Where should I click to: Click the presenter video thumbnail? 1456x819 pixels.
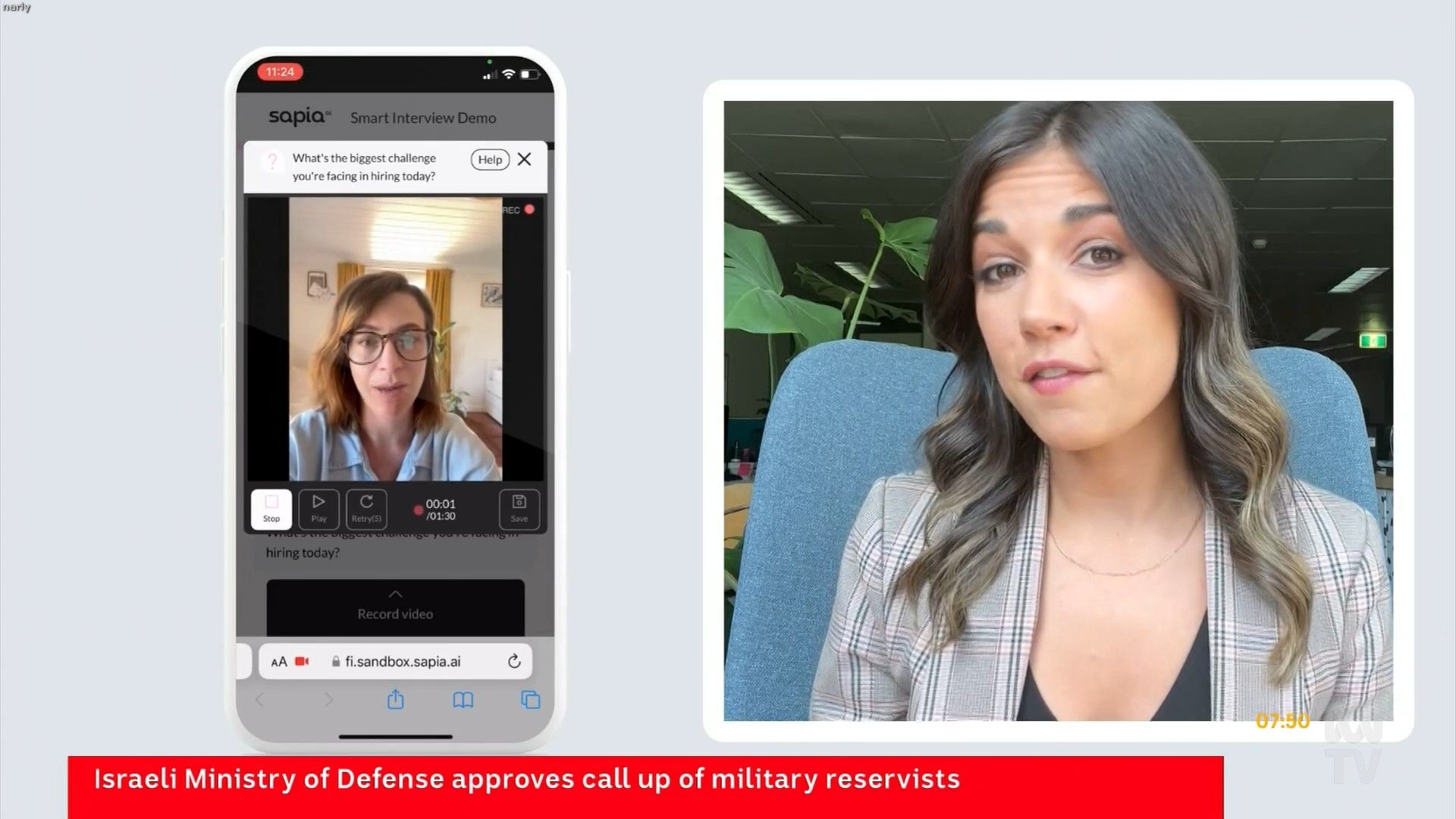[1058, 410]
